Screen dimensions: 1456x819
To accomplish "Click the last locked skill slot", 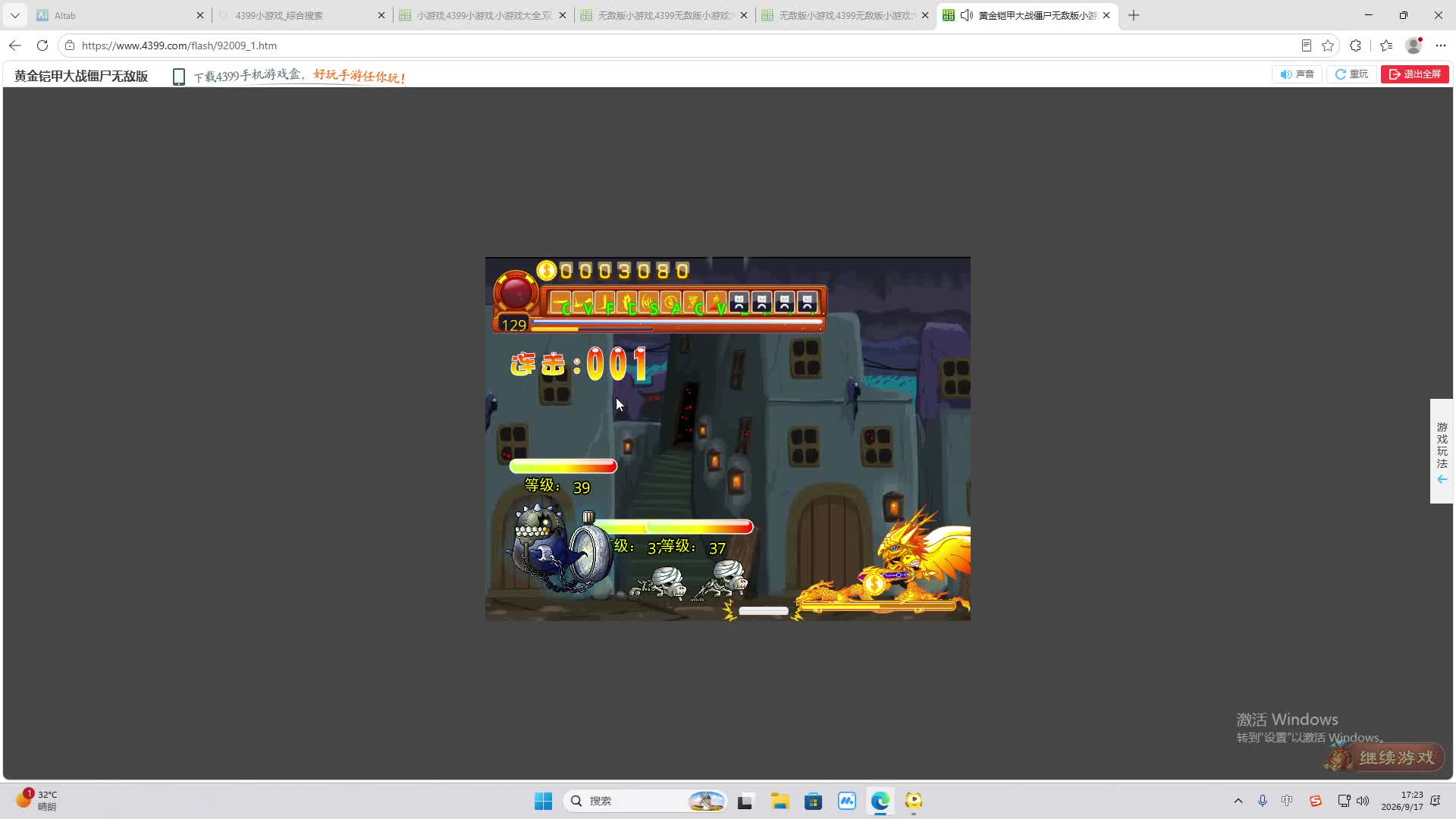I will click(x=807, y=303).
